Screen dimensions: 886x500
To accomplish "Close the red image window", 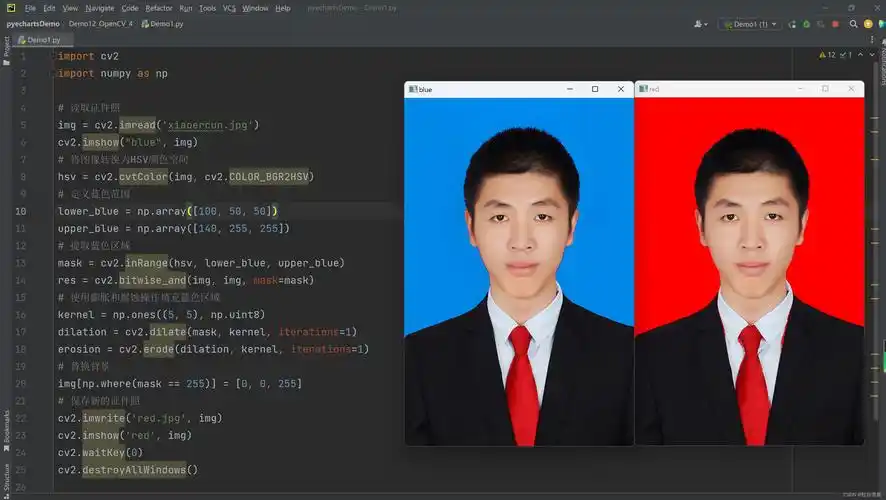I will coord(852,89).
